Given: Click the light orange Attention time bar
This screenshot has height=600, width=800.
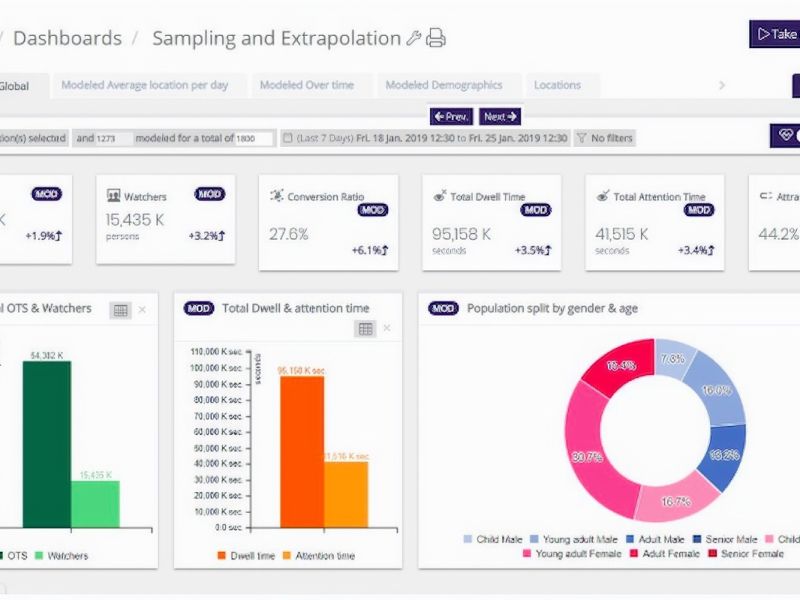Looking at the screenshot, I should coord(346,494).
